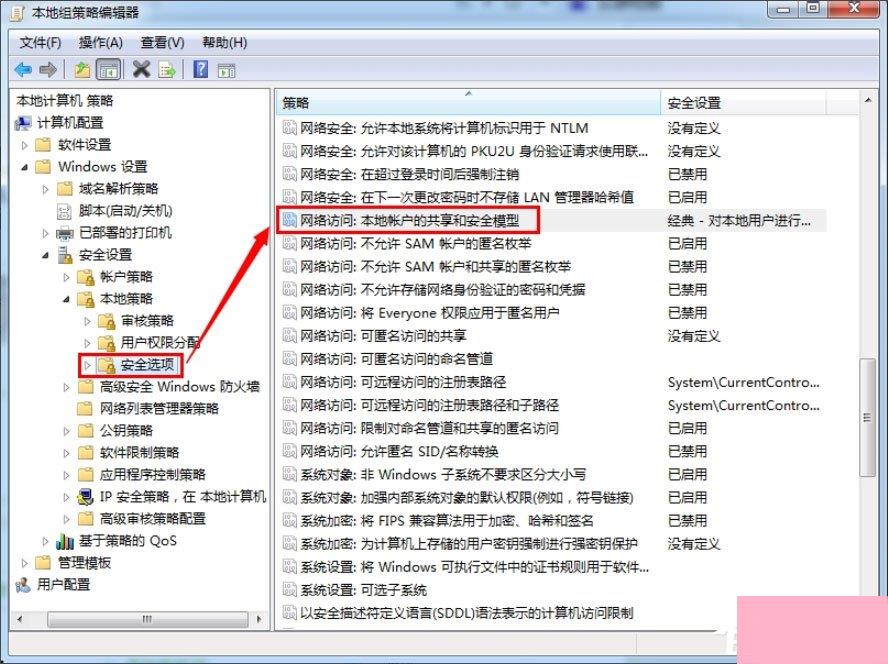Image resolution: width=888 pixels, height=664 pixels.
Task: Click the Up one level folder icon
Action: [x=82, y=70]
